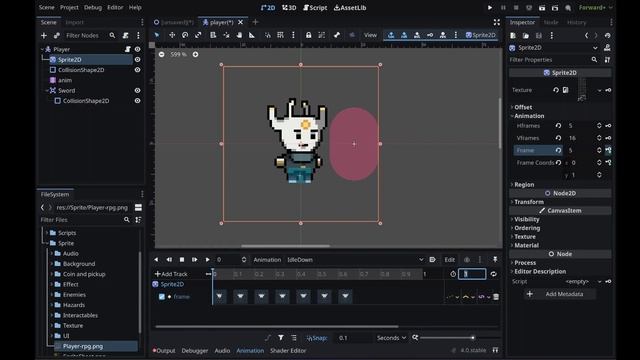The width and height of the screenshot is (640, 360).
Task: Hide Sword's CollisionShape2D child node
Action: coord(138,101)
